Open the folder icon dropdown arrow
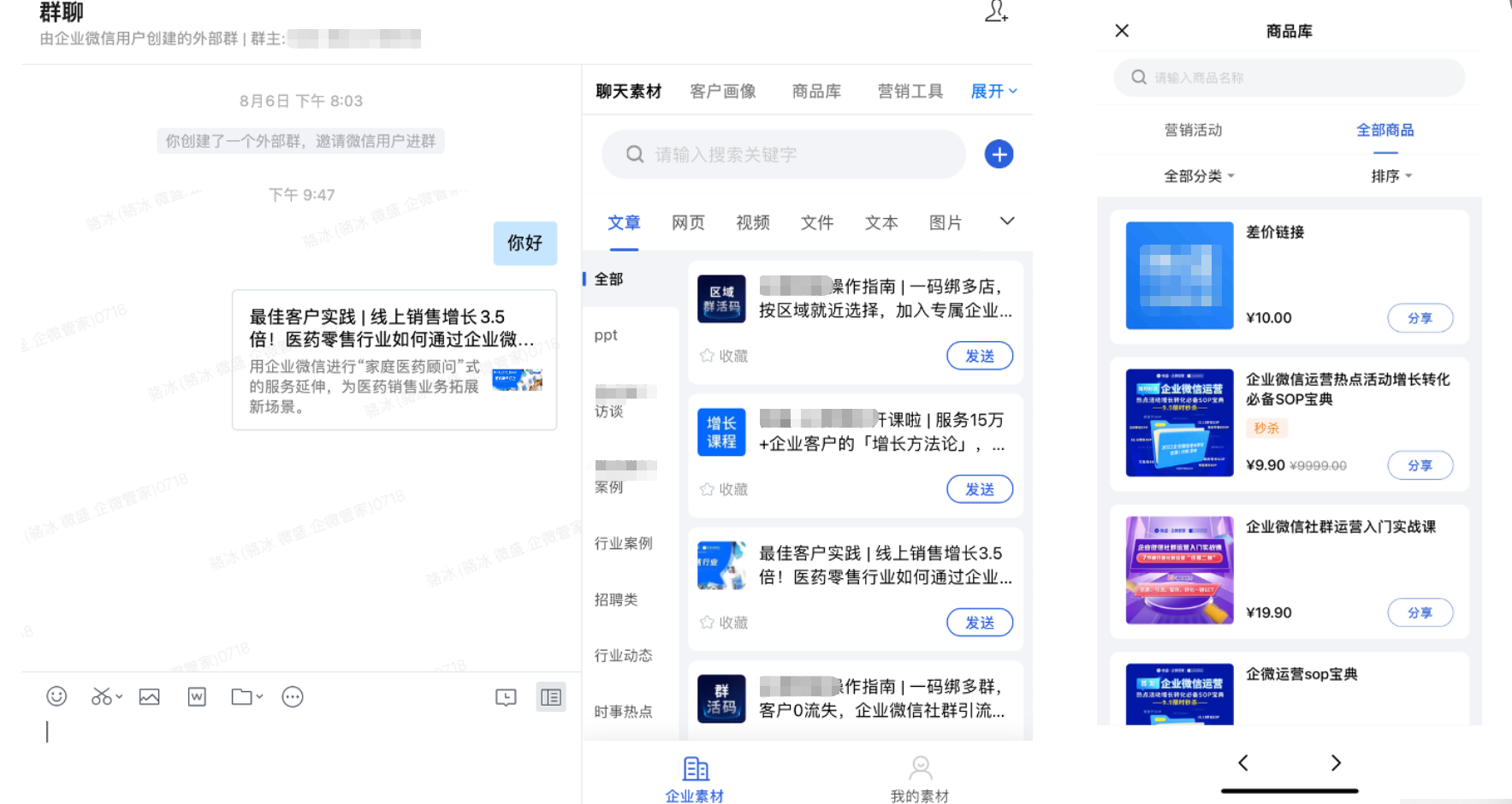Screen dimensions: 1512x804 (259, 696)
